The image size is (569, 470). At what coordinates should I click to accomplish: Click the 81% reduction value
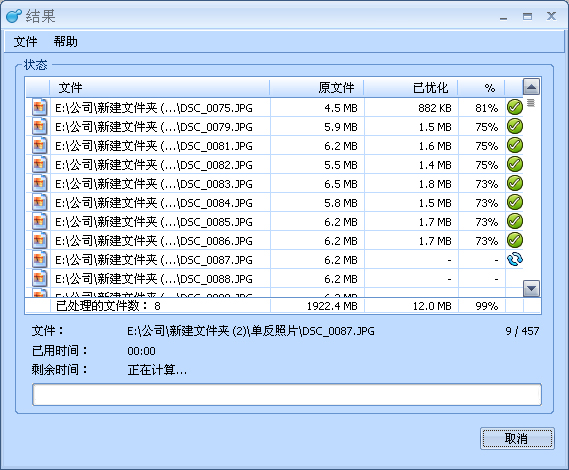pos(487,108)
